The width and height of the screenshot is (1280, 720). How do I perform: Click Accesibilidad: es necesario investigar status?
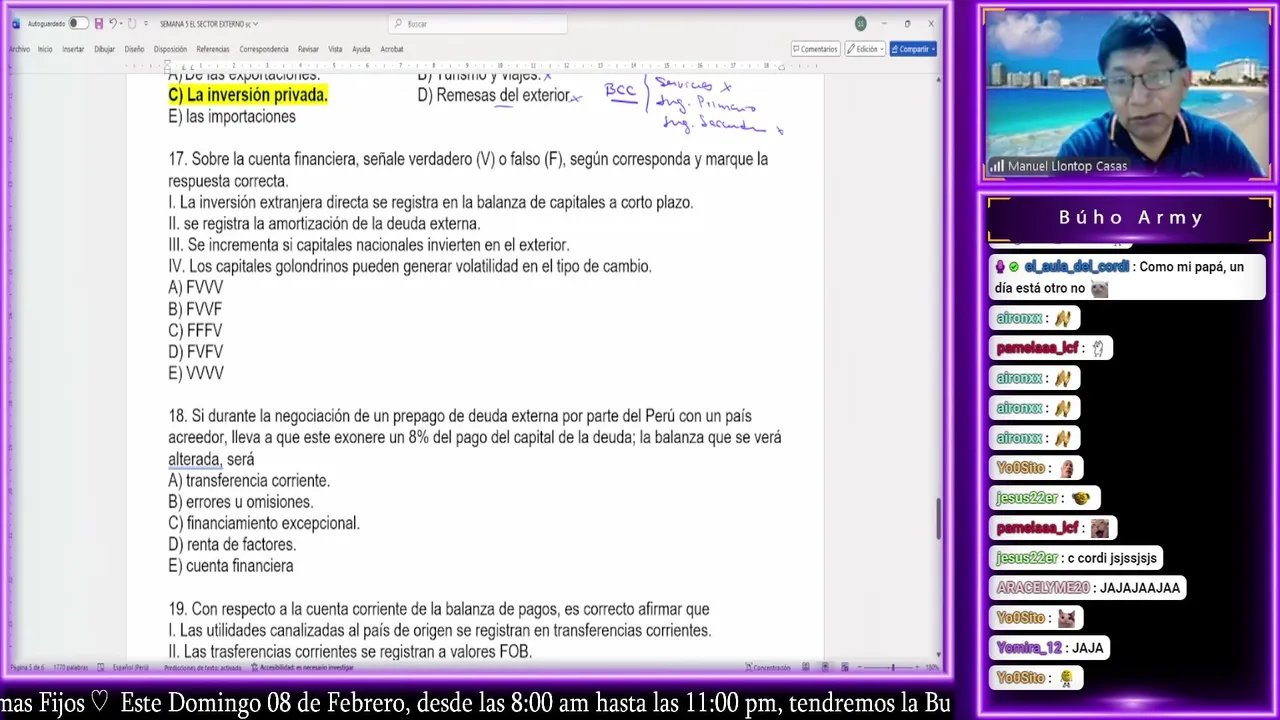[x=302, y=667]
